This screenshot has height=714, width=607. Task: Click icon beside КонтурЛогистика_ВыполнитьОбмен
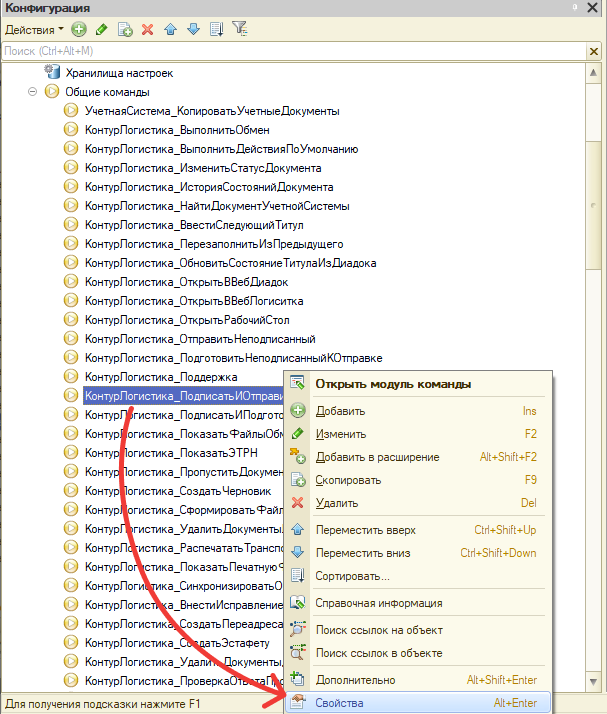pos(71,130)
